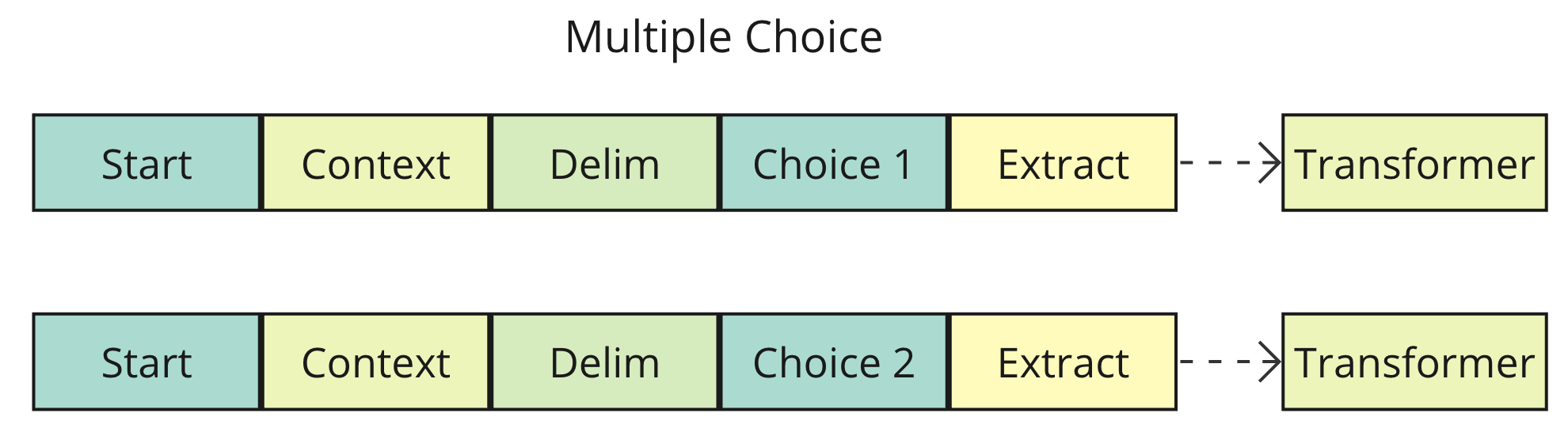Click the border between Choice 2 and Extract
Image resolution: width=1568 pixels, height=432 pixels.
(948, 362)
